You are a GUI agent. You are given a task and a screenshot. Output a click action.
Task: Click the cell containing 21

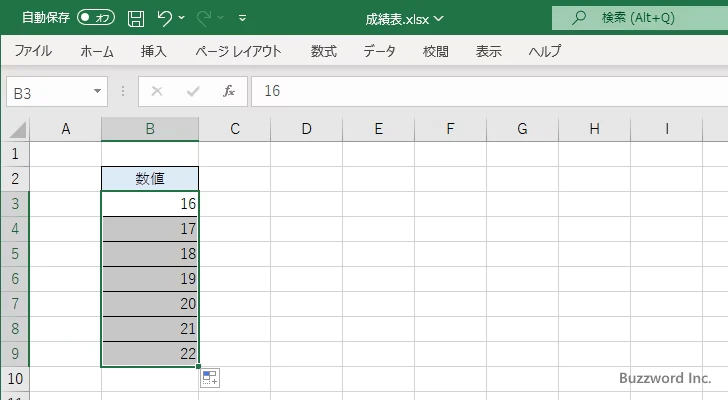[x=150, y=329]
